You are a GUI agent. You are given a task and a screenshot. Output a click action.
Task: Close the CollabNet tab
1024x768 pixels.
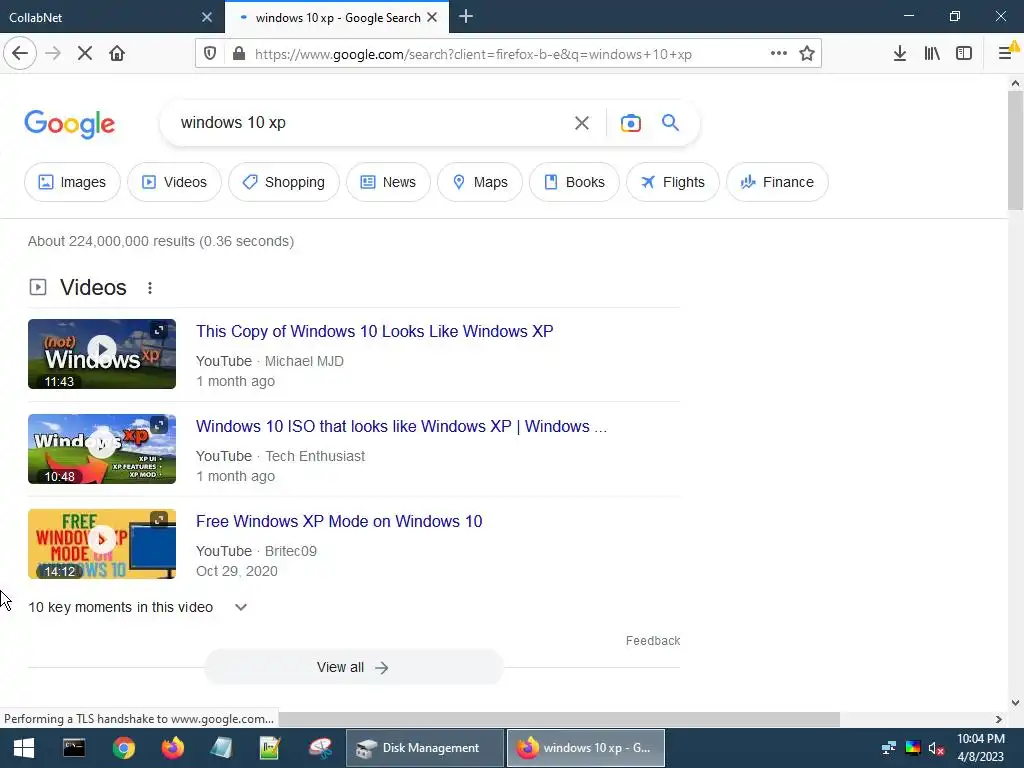(x=206, y=17)
